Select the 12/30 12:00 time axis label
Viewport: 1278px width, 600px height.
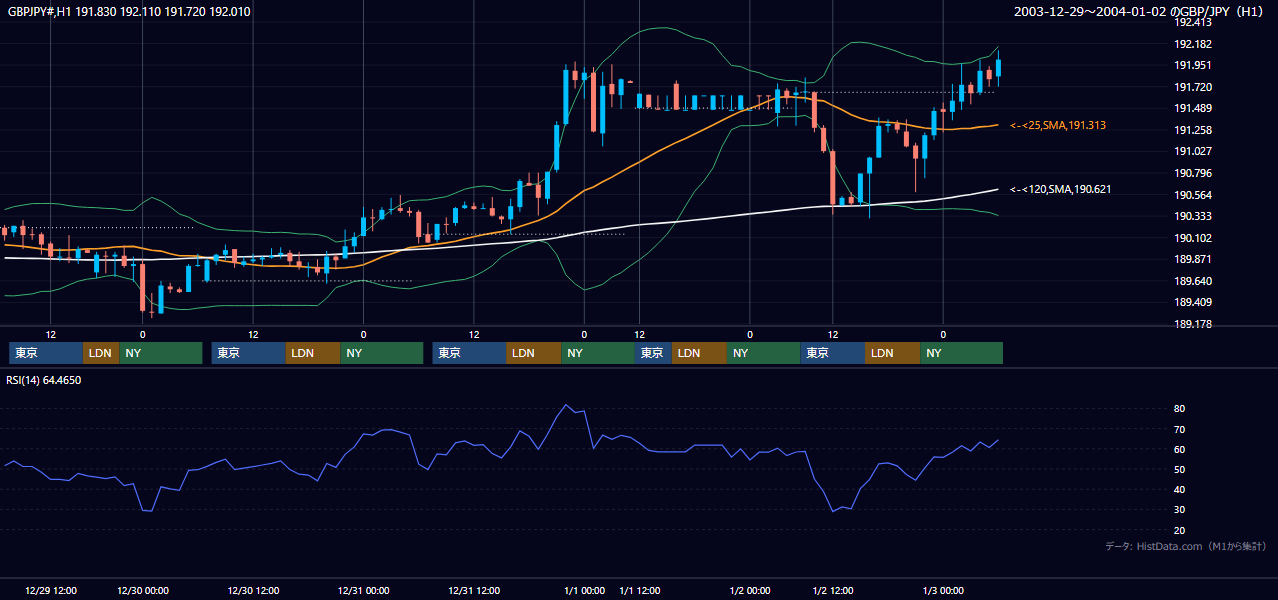254,590
